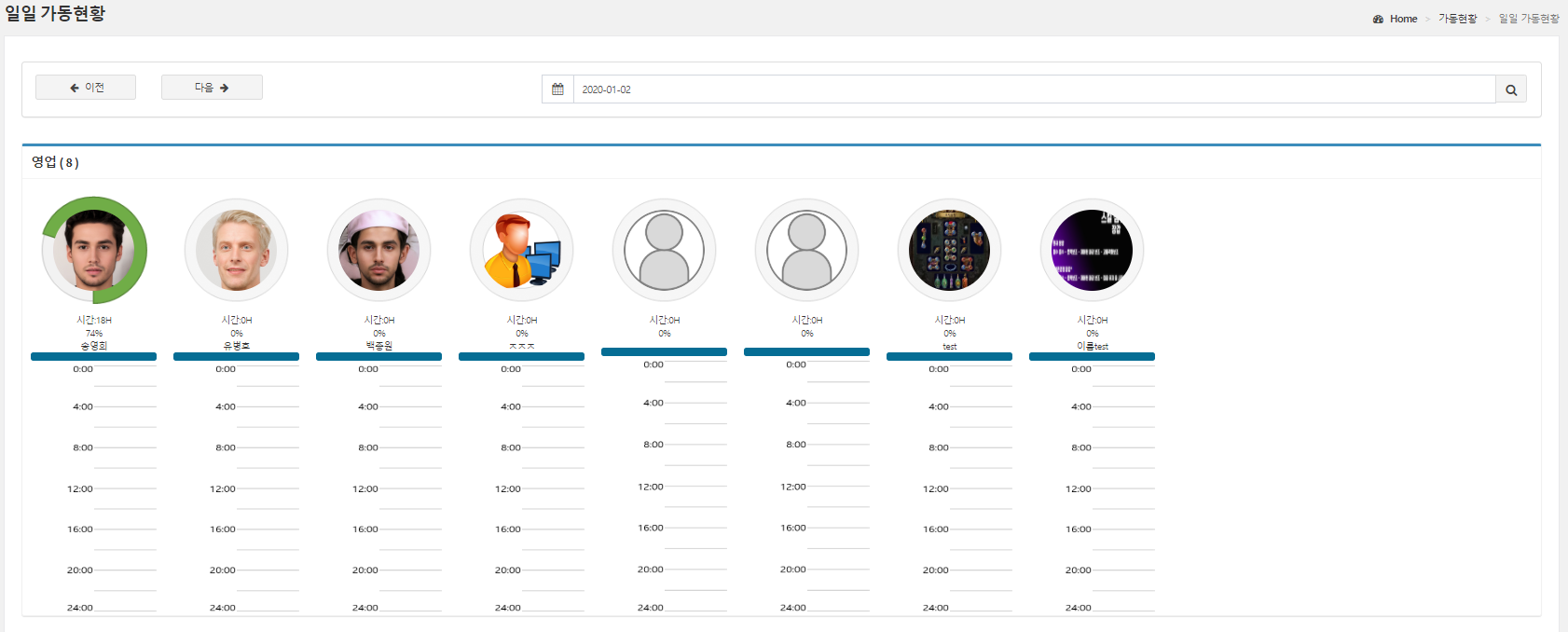1568x632 pixels.
Task: Click the calendar icon beside the date field
Action: coord(557,89)
